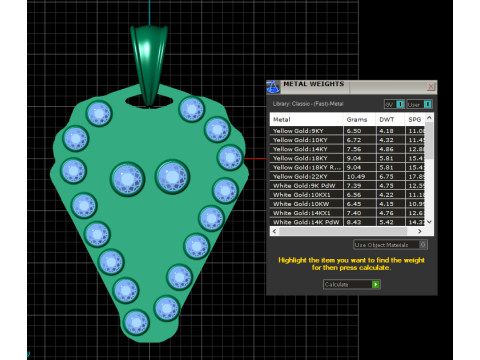The image size is (480, 360).
Task: Click the 6.50 grams cell
Action: [x=359, y=131]
